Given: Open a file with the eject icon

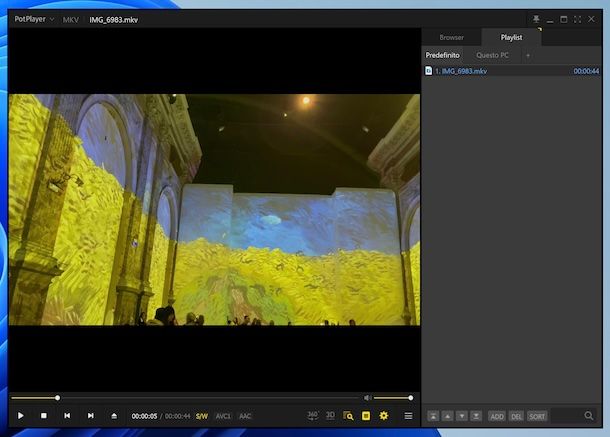Looking at the screenshot, I should coord(114,416).
